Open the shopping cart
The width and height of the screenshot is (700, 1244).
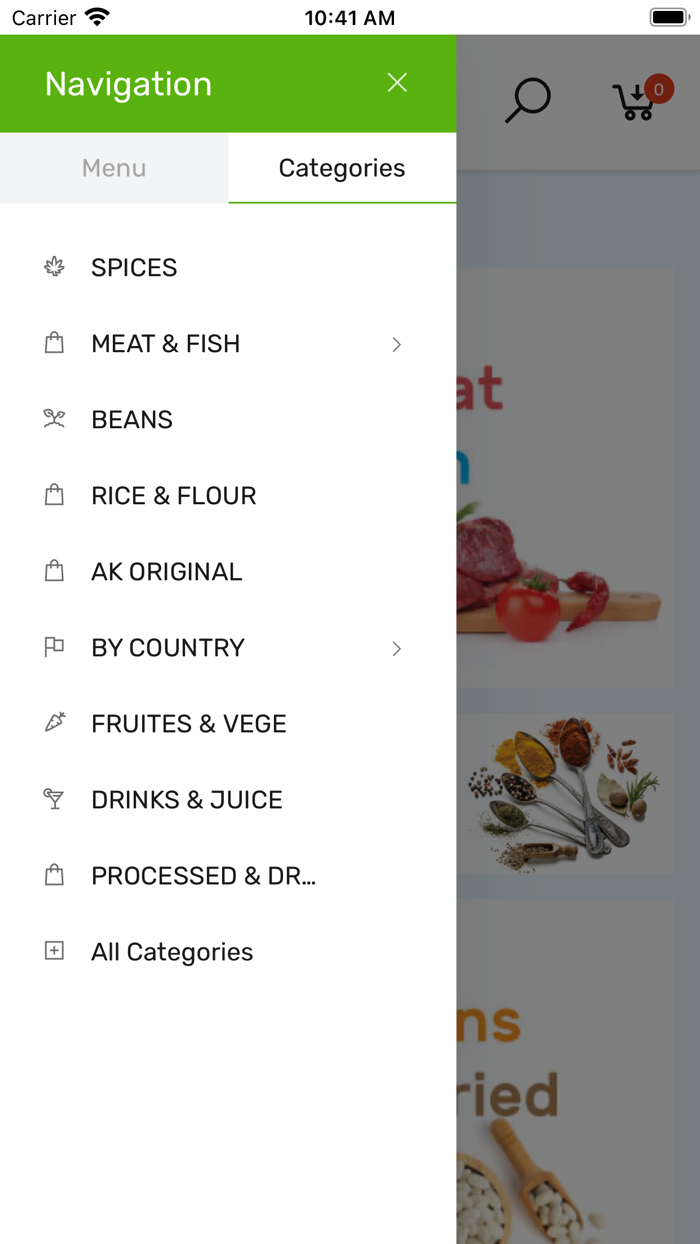click(x=634, y=101)
